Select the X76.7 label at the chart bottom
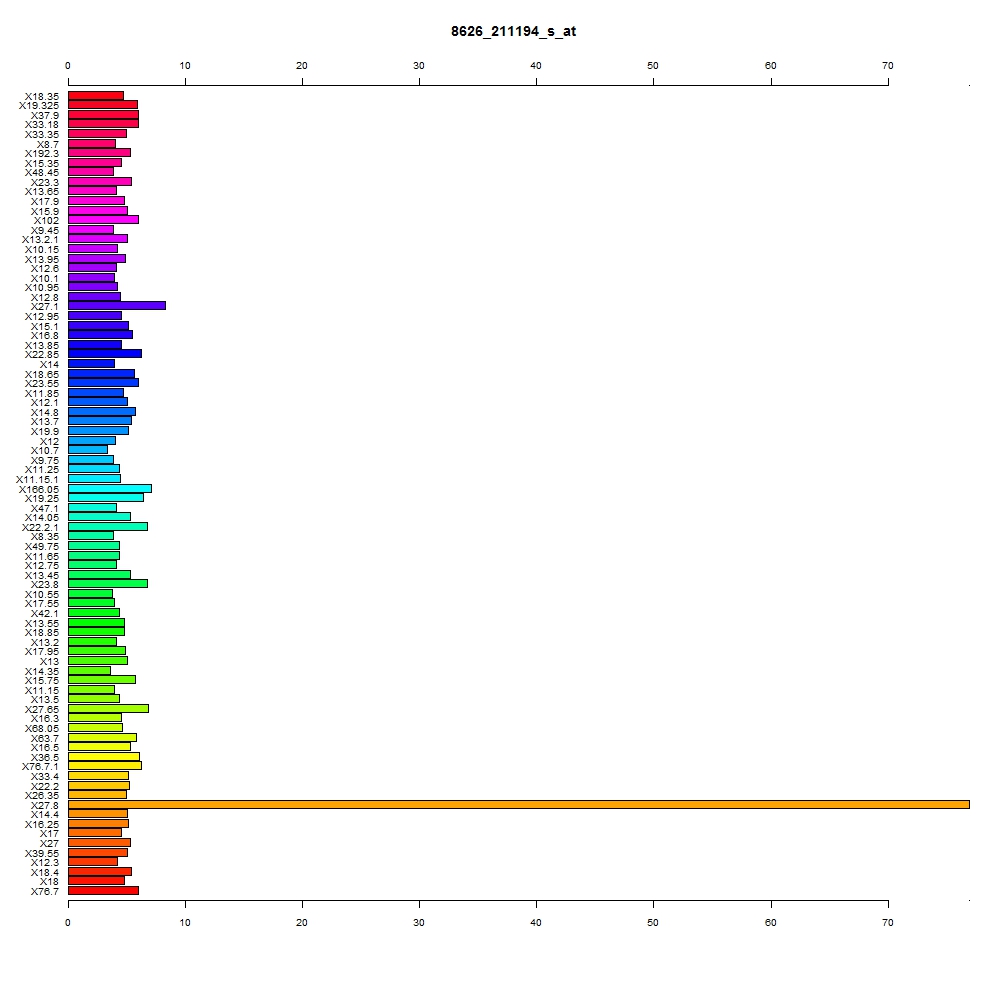 coord(45,892)
